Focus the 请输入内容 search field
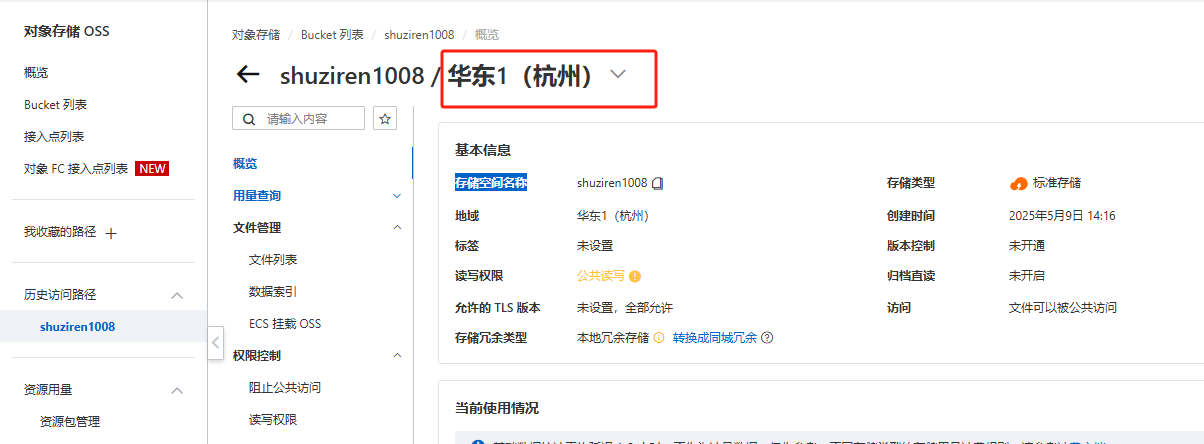 (299, 119)
